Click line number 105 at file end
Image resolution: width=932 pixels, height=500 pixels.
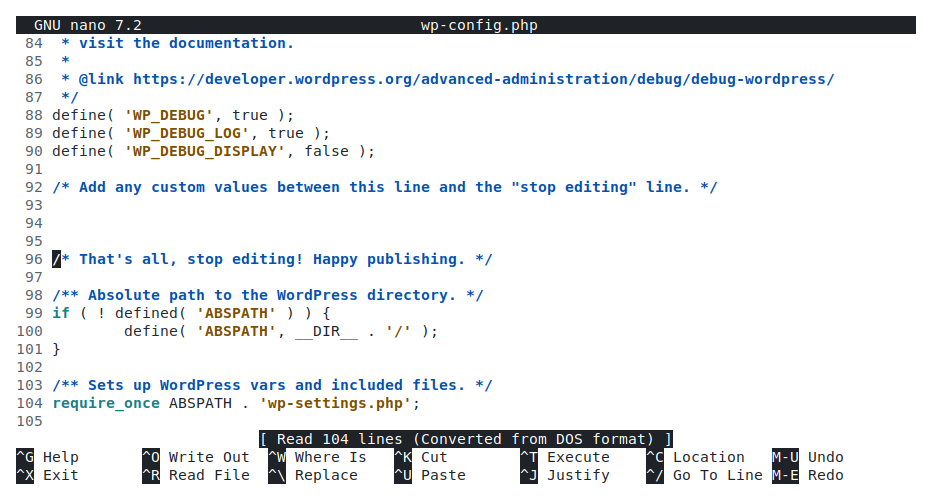click(30, 421)
